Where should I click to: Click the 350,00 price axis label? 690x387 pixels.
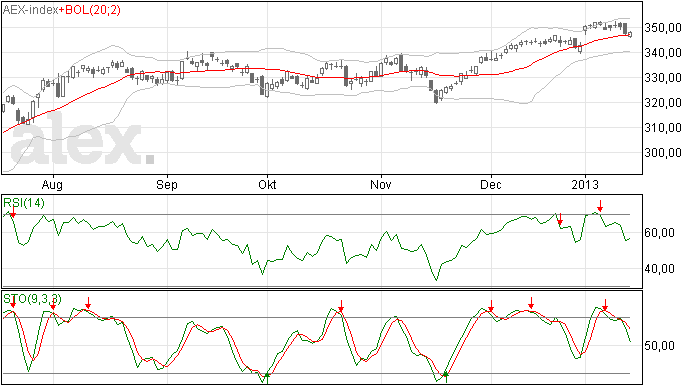pyautogui.click(x=663, y=28)
